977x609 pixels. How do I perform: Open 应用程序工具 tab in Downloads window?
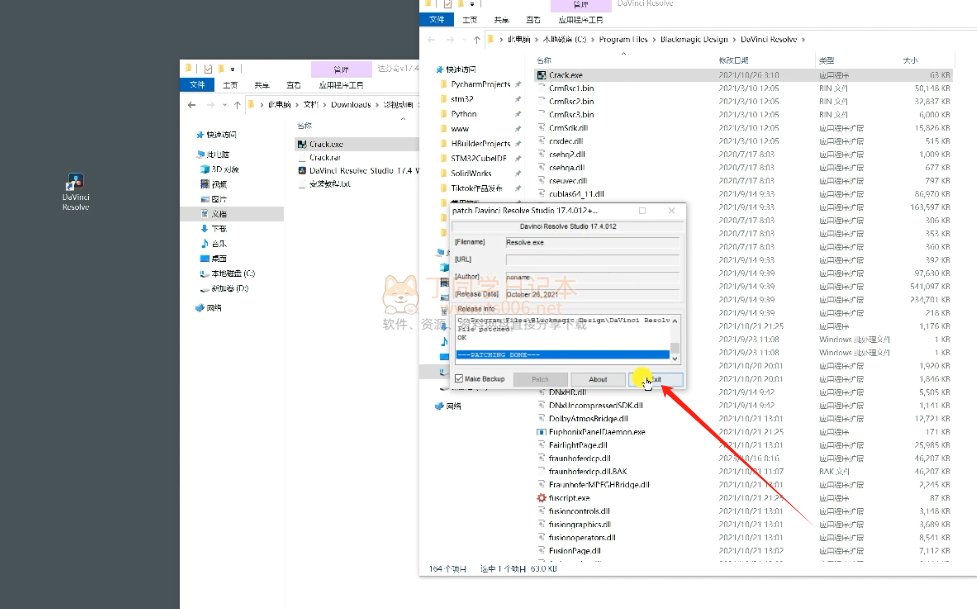[341, 85]
